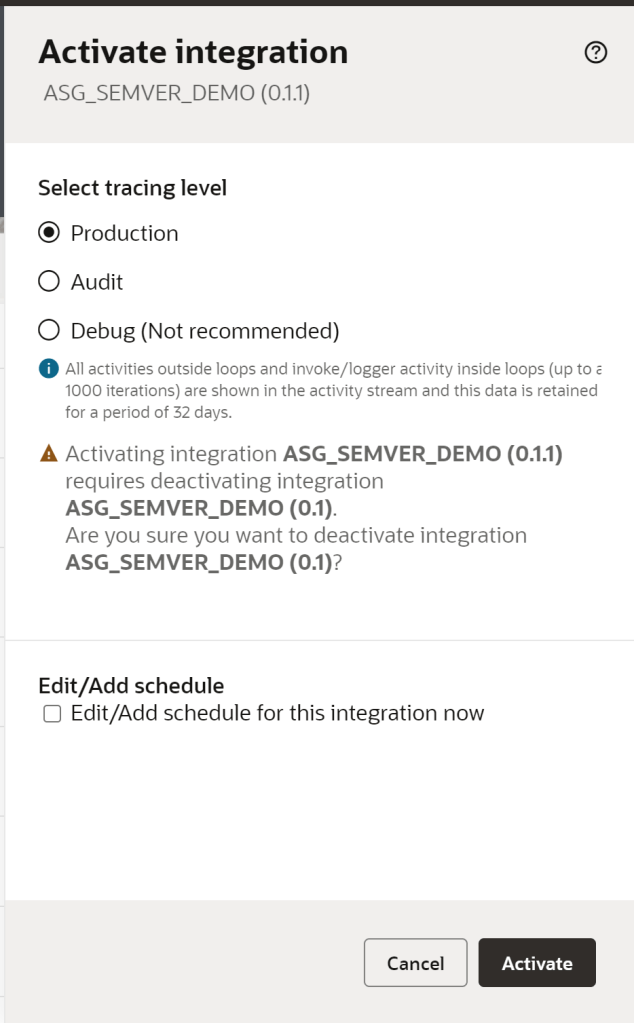Click the "Production" label text
The width and height of the screenshot is (634, 1023).
(124, 233)
